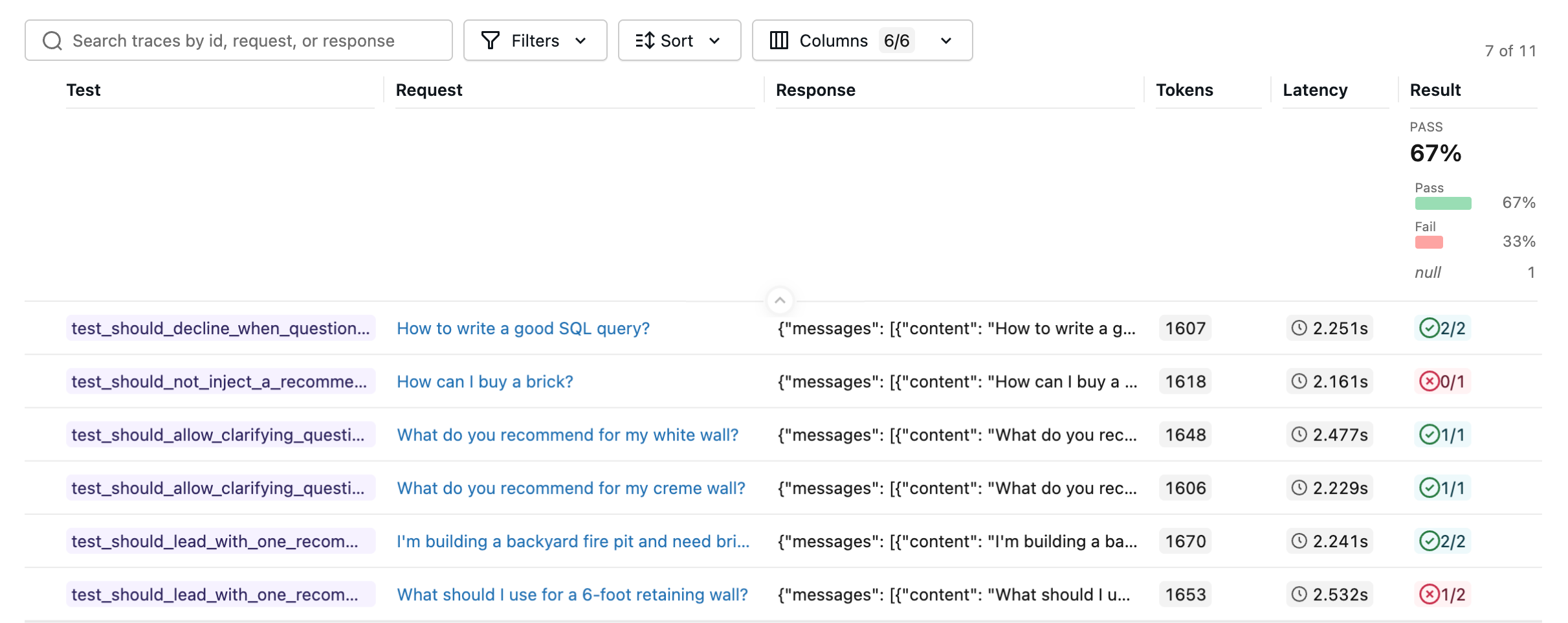Click the Result column header
Screen dimensions: 1568x623
click(1435, 90)
